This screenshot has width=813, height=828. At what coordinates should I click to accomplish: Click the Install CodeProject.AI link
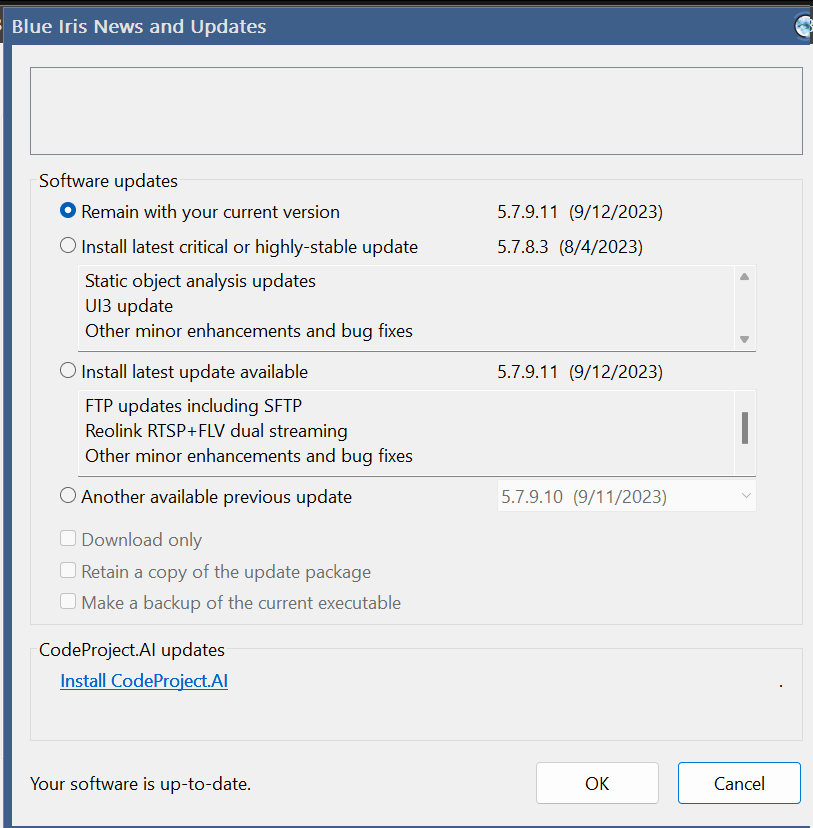144,681
